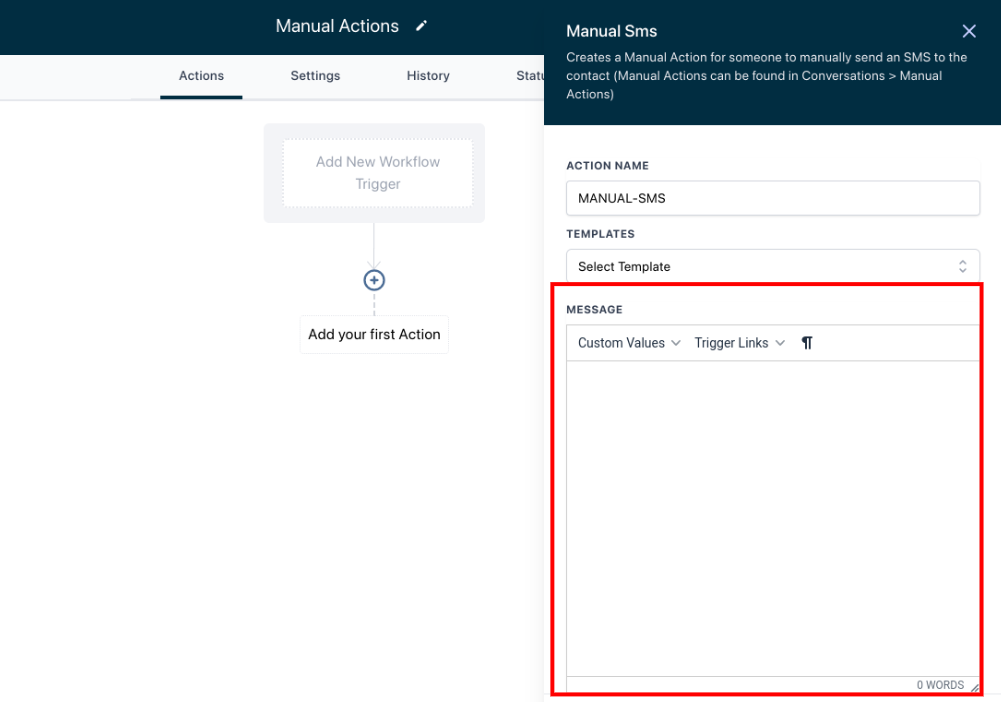Click Add your first Action button

click(x=374, y=334)
